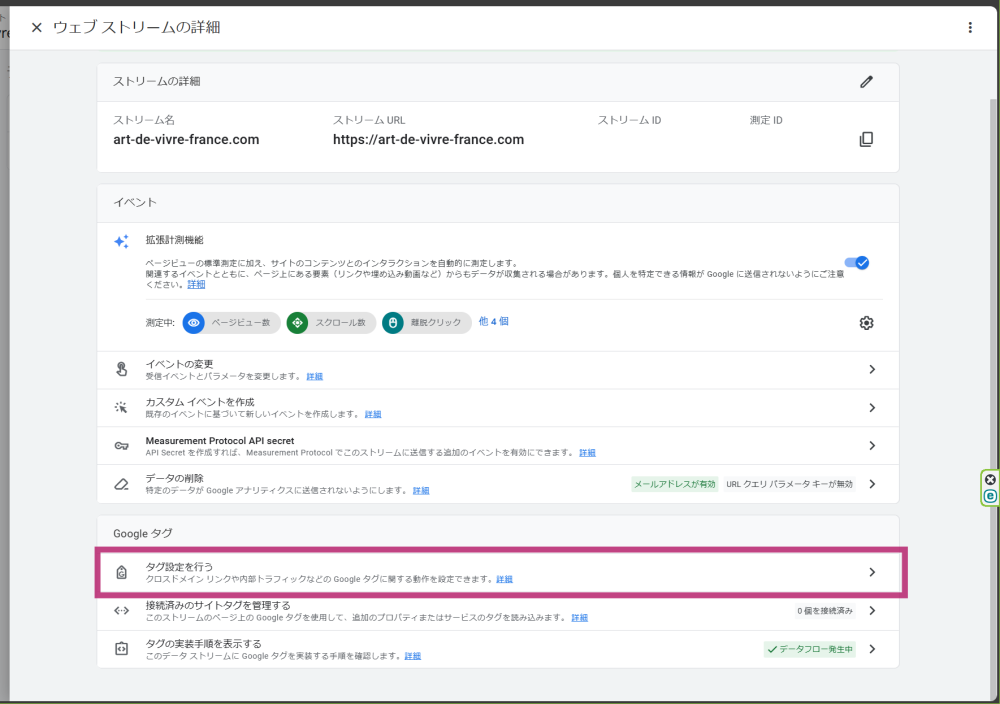Click the 測定 ID label
Viewport: 1000px width, 704px height.
[x=766, y=120]
